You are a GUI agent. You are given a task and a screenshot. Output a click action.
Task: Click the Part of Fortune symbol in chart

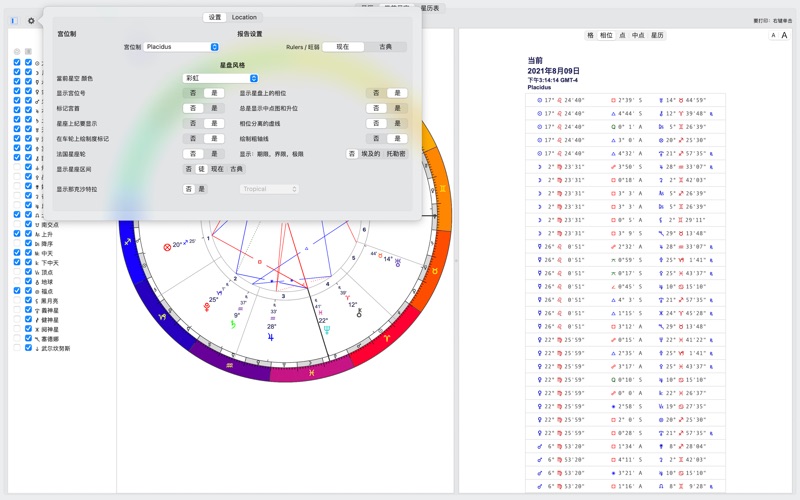[x=167, y=246]
